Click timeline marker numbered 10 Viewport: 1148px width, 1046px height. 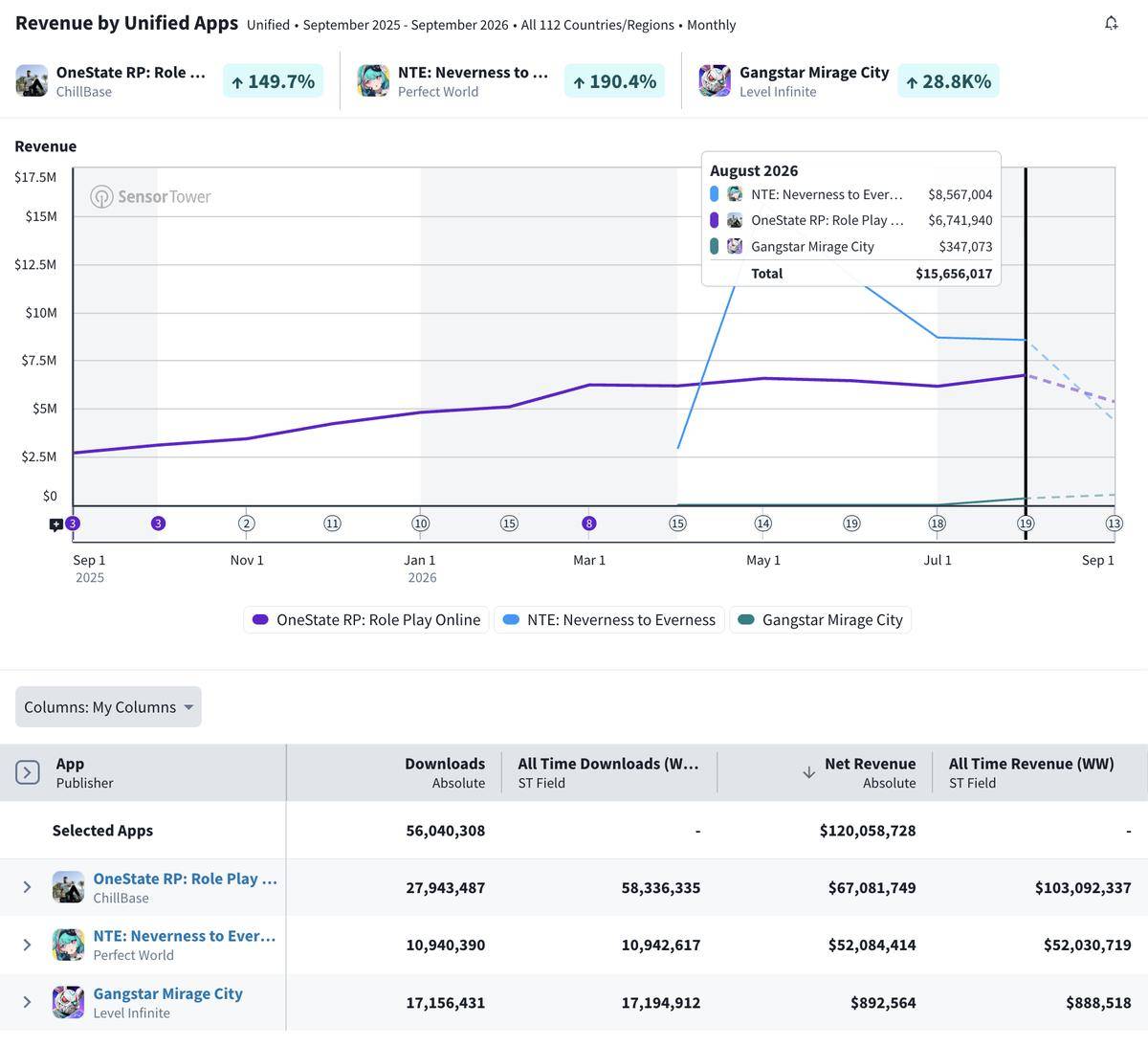[x=421, y=523]
